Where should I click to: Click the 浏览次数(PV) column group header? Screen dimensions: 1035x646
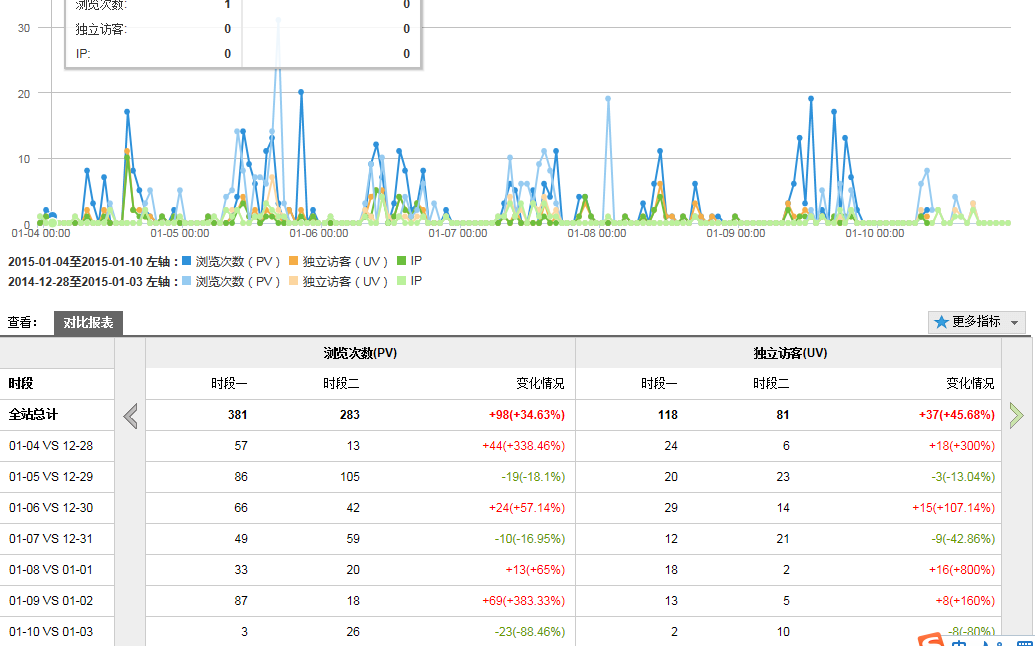(x=360, y=353)
